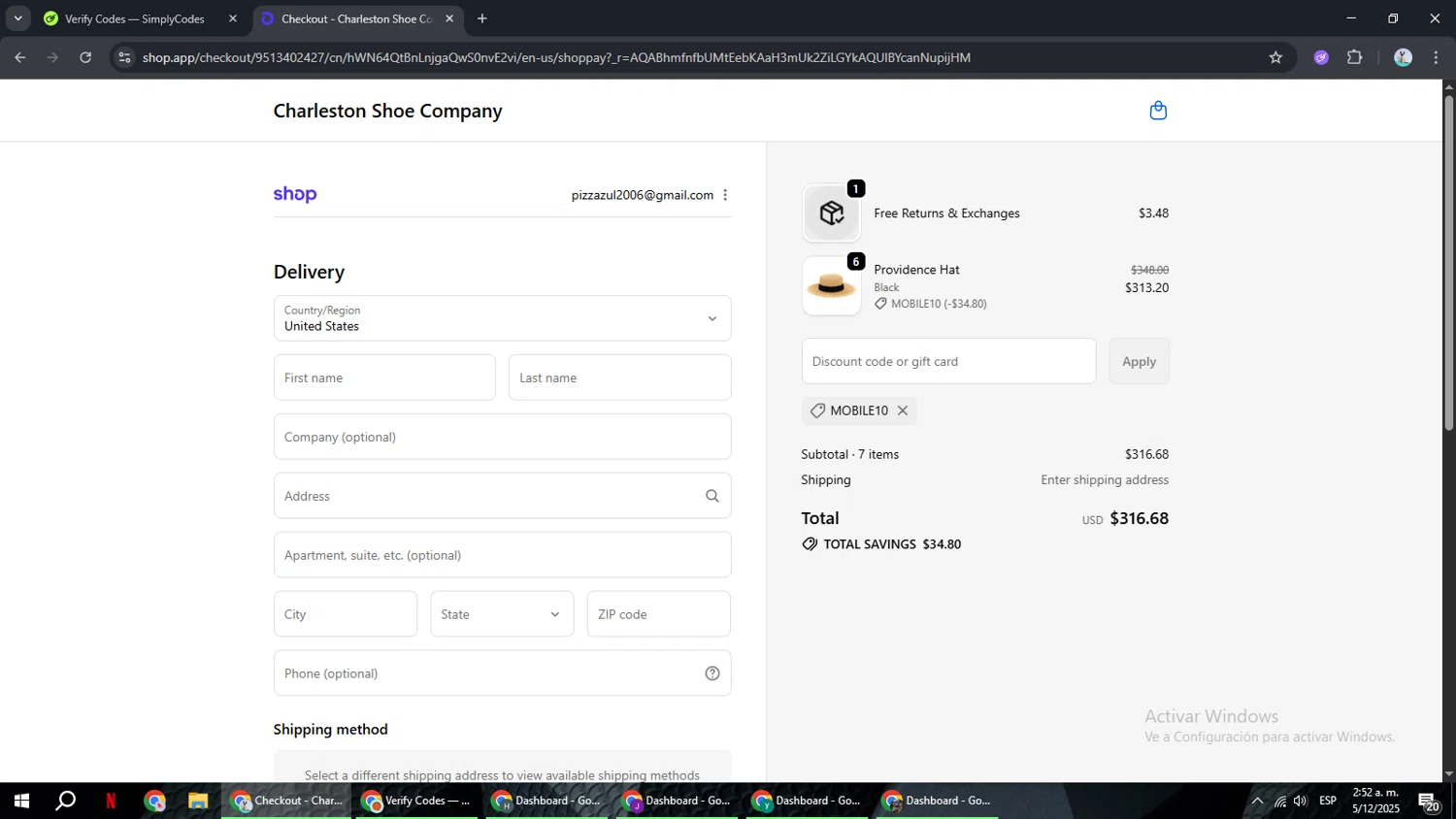1456x819 pixels.
Task: Open the shopping bag cart icon
Action: pos(1158,111)
